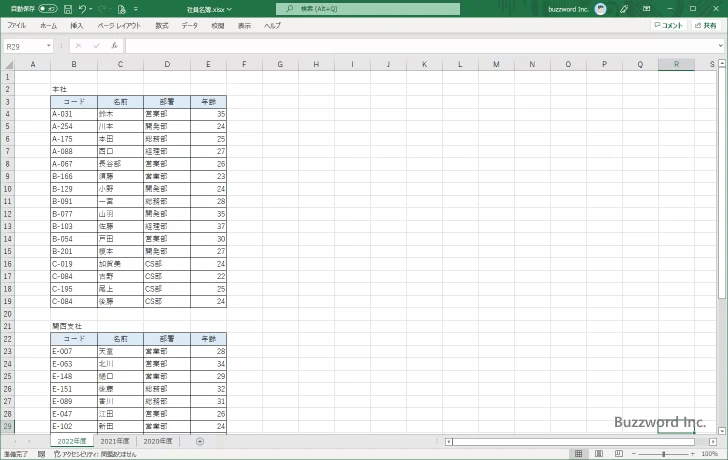
Task: Click the search box field
Action: click(x=368, y=9)
